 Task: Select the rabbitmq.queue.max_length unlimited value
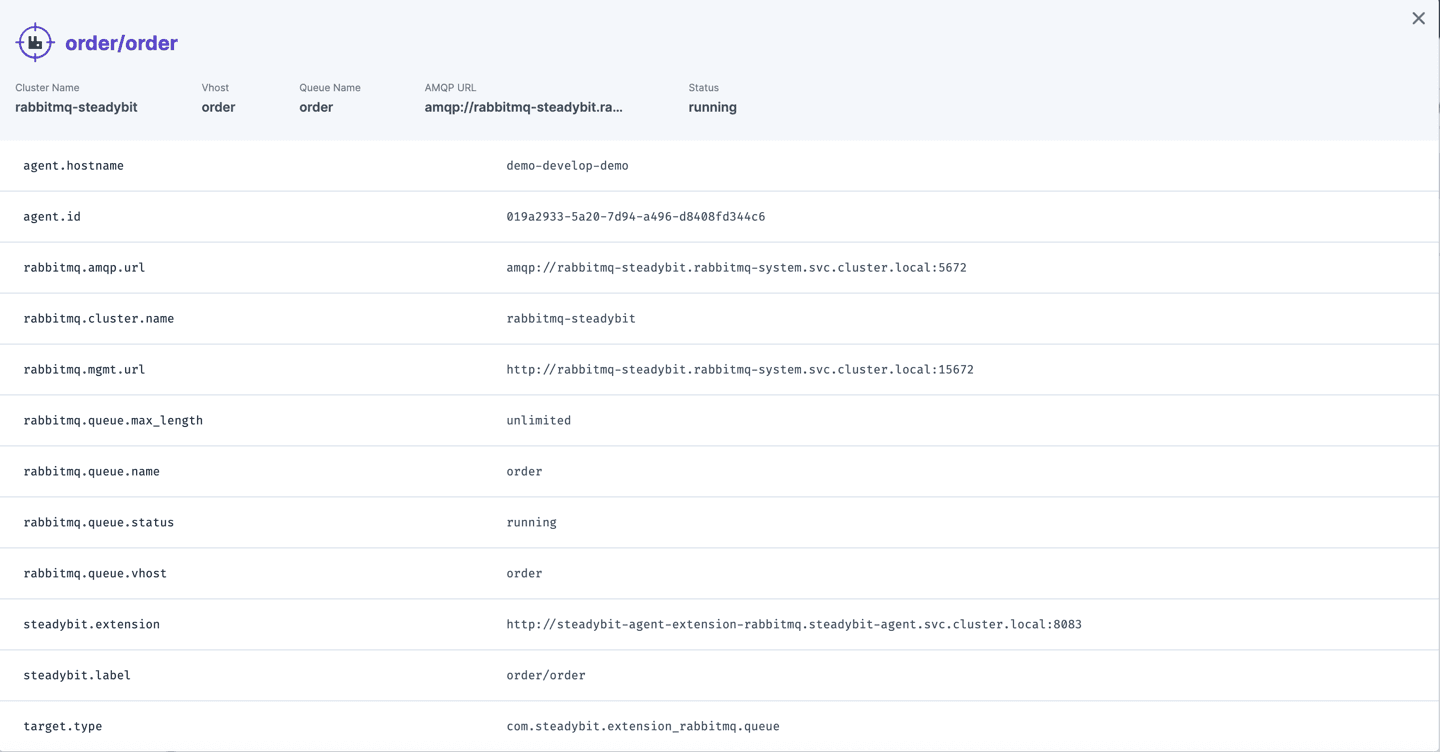[538, 420]
